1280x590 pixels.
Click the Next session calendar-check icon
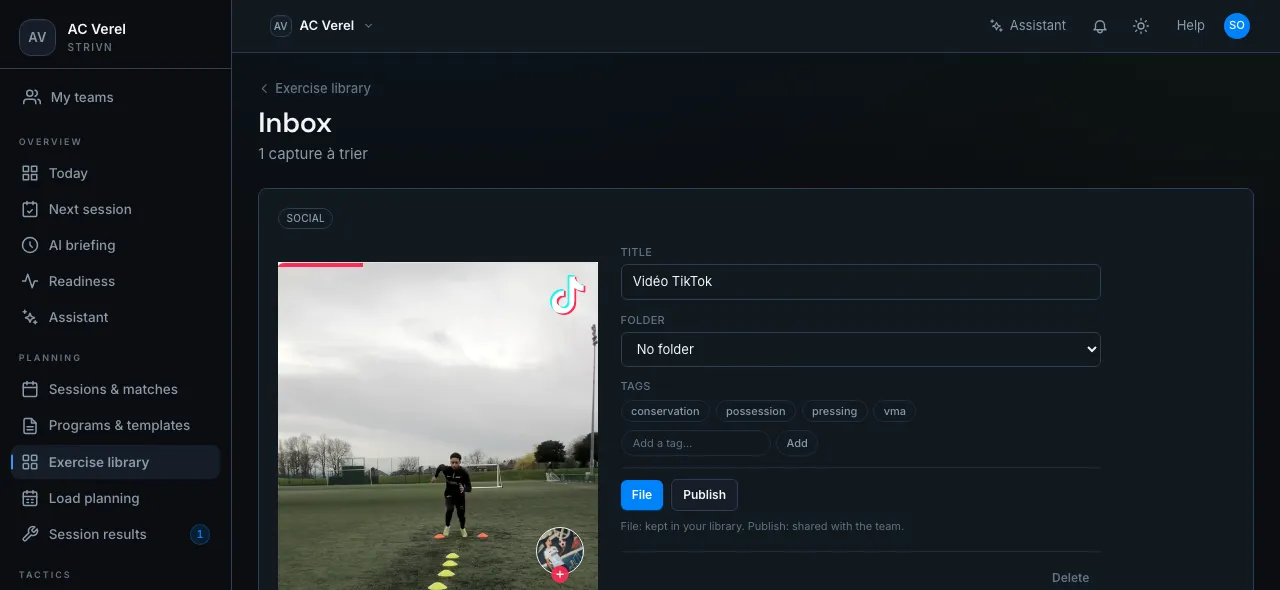click(x=30, y=209)
